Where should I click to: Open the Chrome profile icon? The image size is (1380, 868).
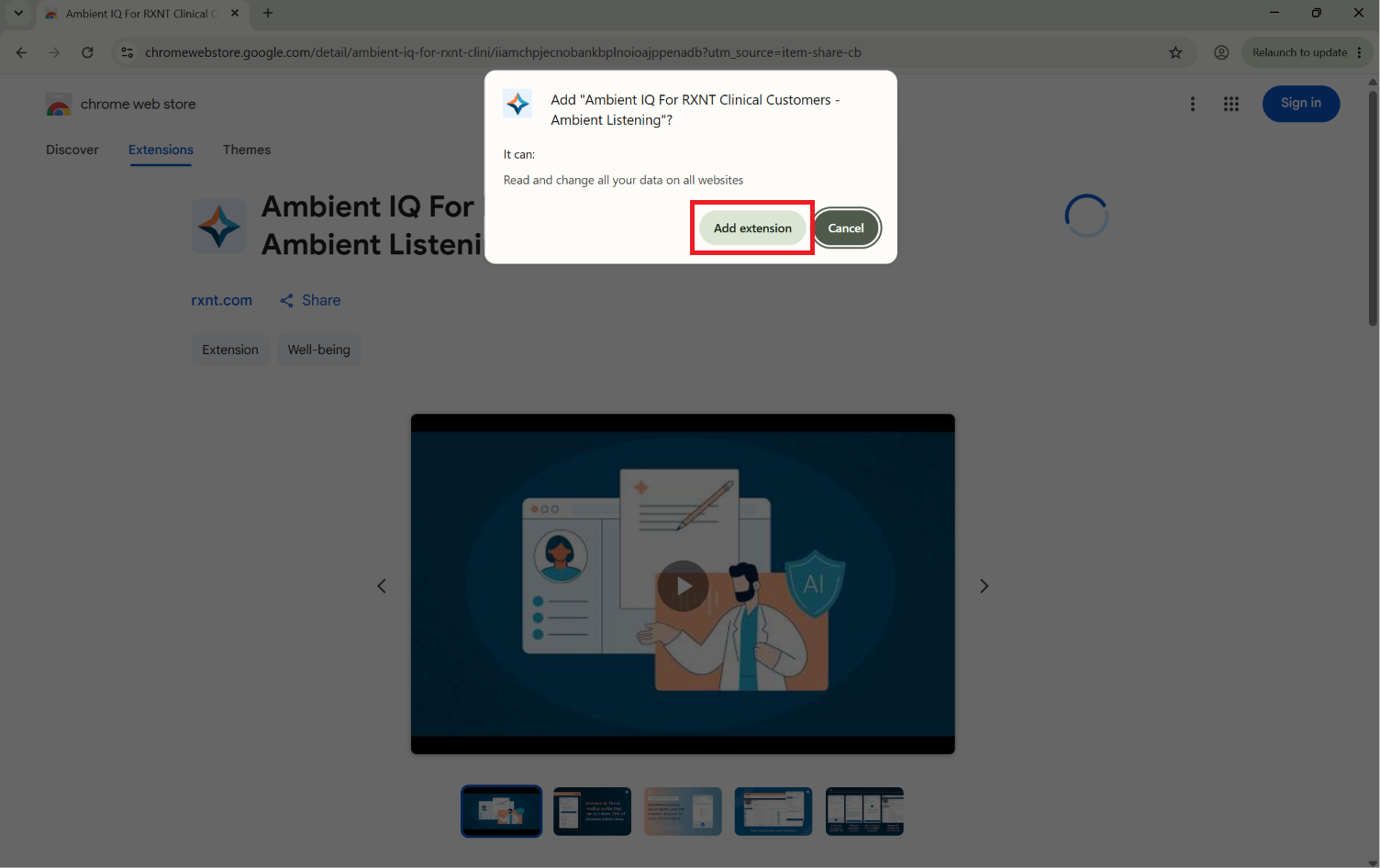pos(1221,52)
